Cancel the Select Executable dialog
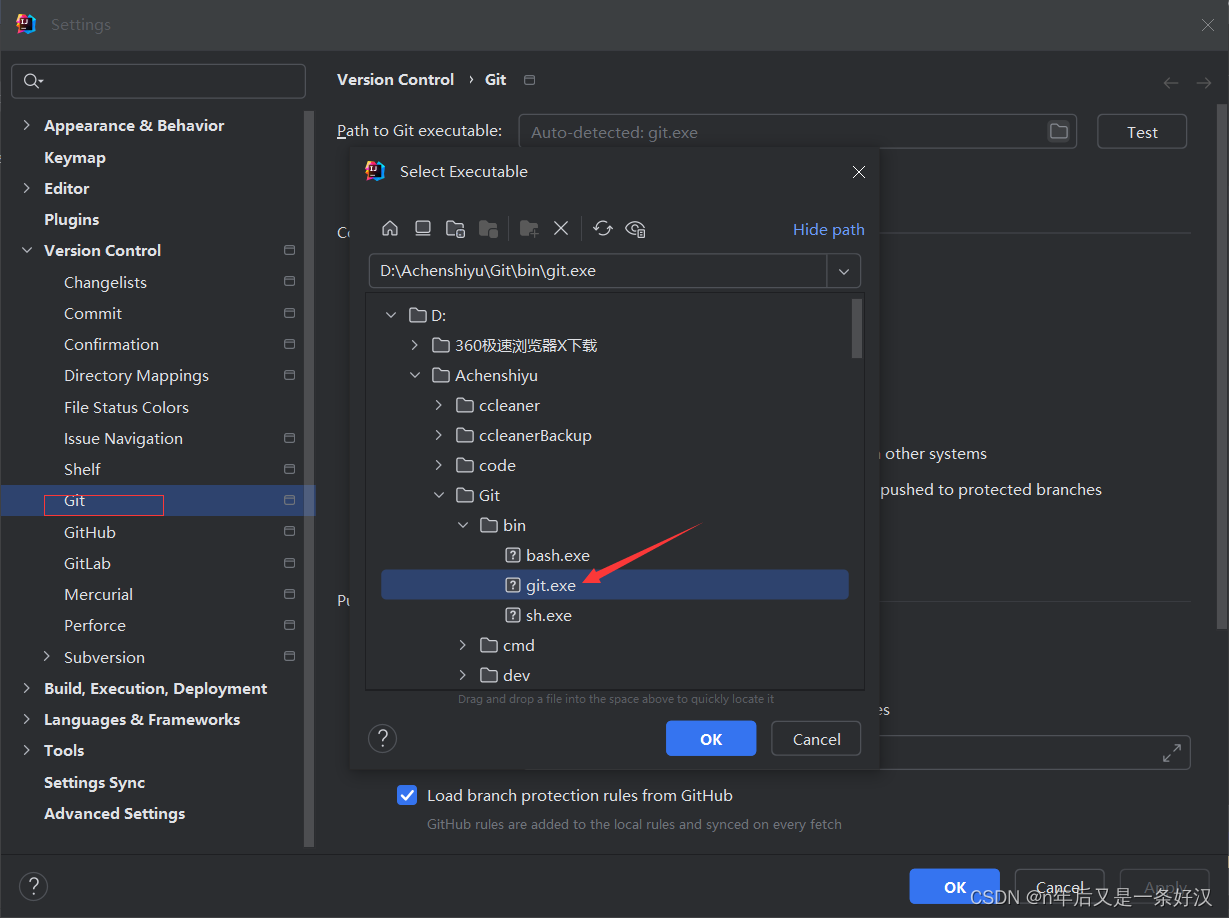Image resolution: width=1229 pixels, height=918 pixels. point(816,739)
